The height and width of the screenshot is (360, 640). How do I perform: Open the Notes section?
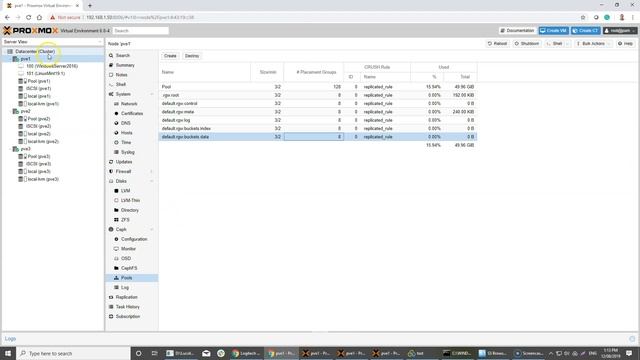point(121,75)
